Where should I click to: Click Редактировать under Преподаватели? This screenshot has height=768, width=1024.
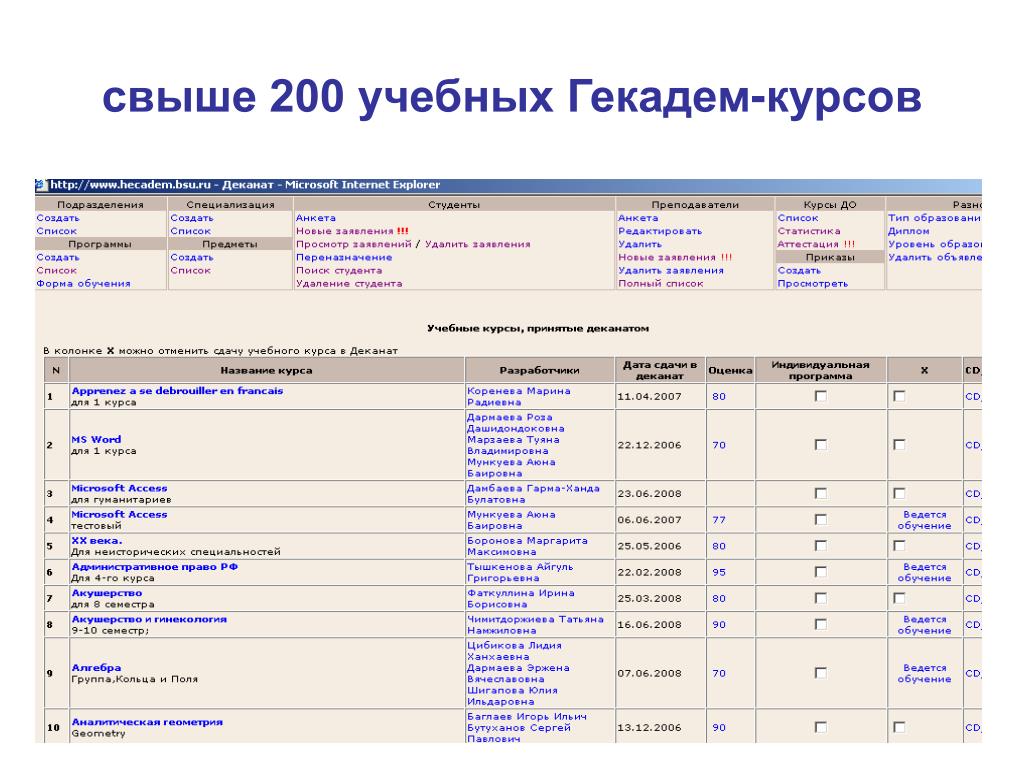660,231
